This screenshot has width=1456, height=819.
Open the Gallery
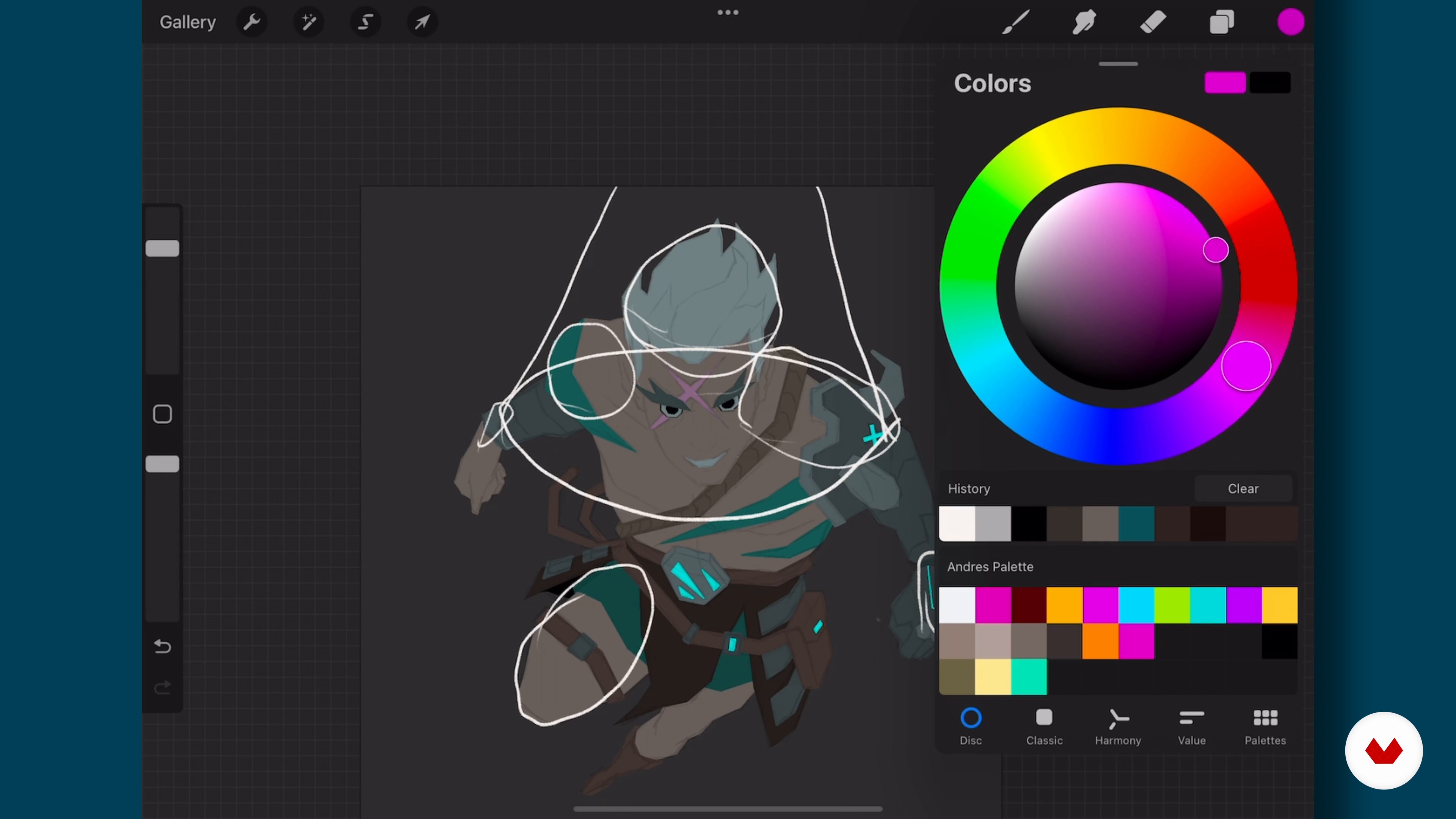(x=188, y=22)
